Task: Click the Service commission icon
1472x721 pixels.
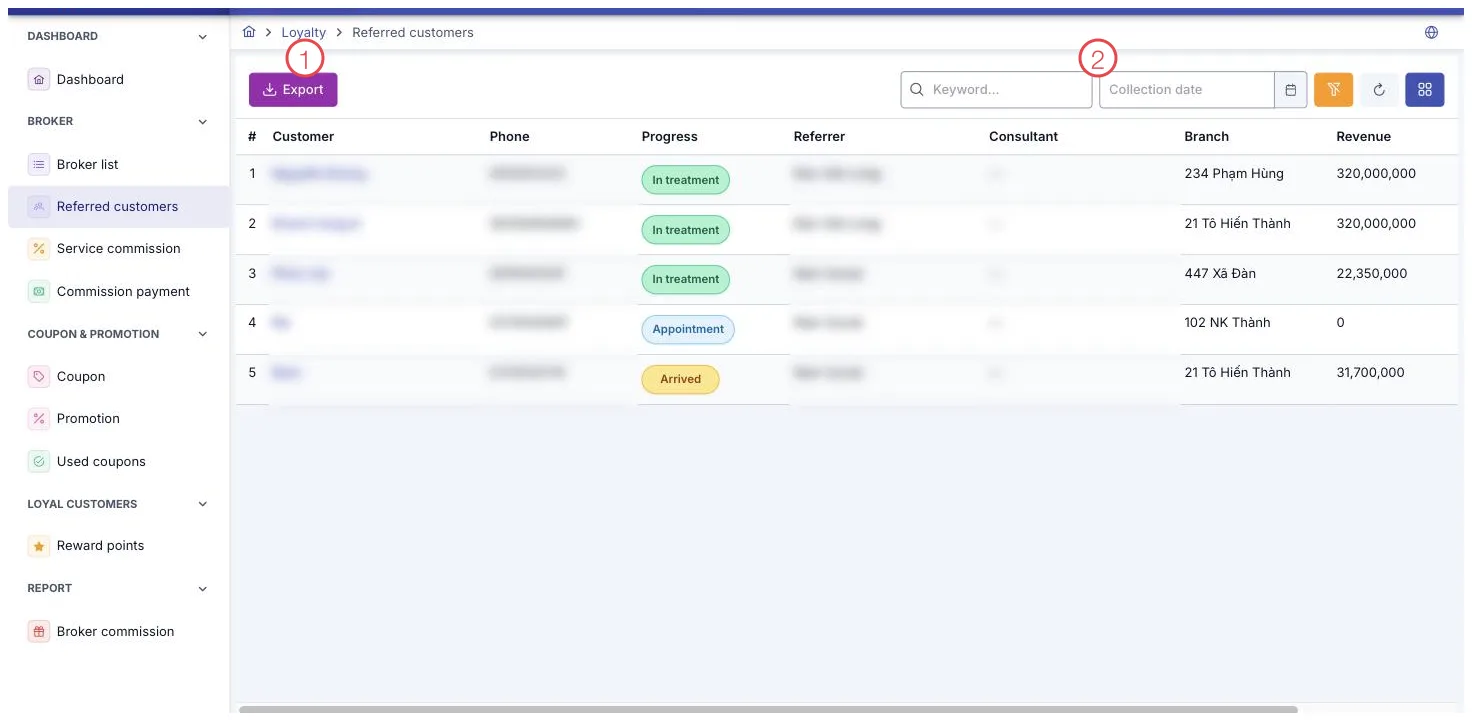Action: pos(38,248)
